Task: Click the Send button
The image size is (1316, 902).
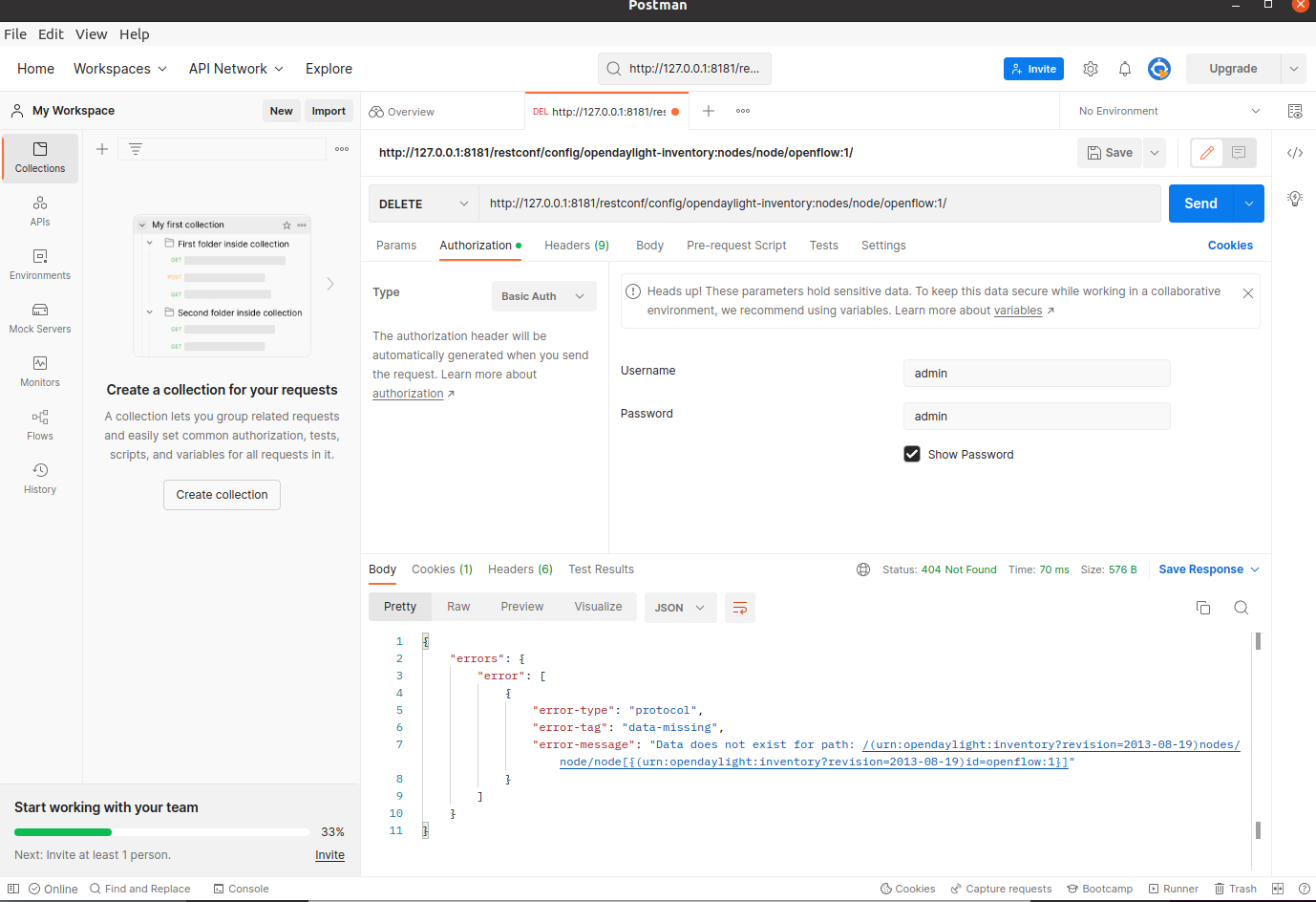Action: [1201, 204]
